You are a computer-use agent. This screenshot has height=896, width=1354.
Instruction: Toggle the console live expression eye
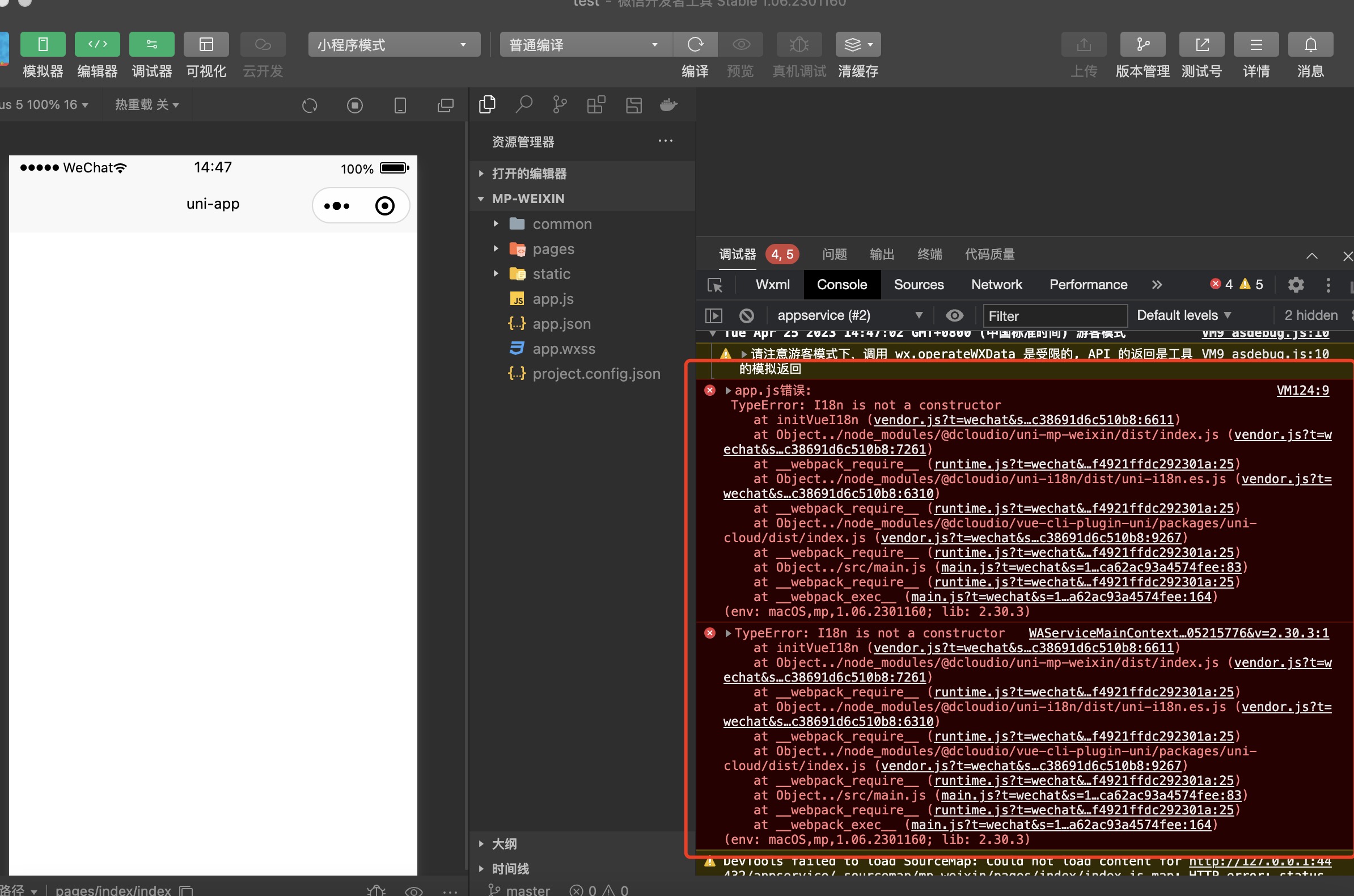coord(954,315)
